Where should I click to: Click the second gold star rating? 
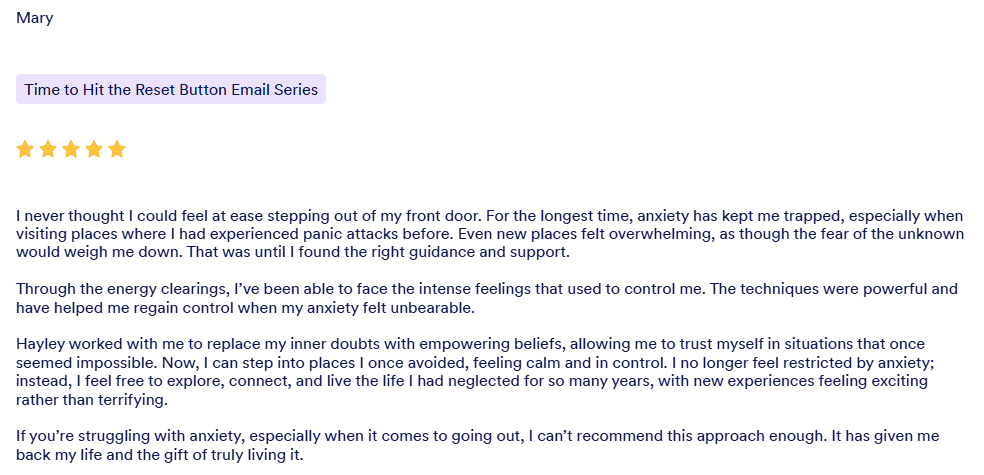[x=48, y=150]
